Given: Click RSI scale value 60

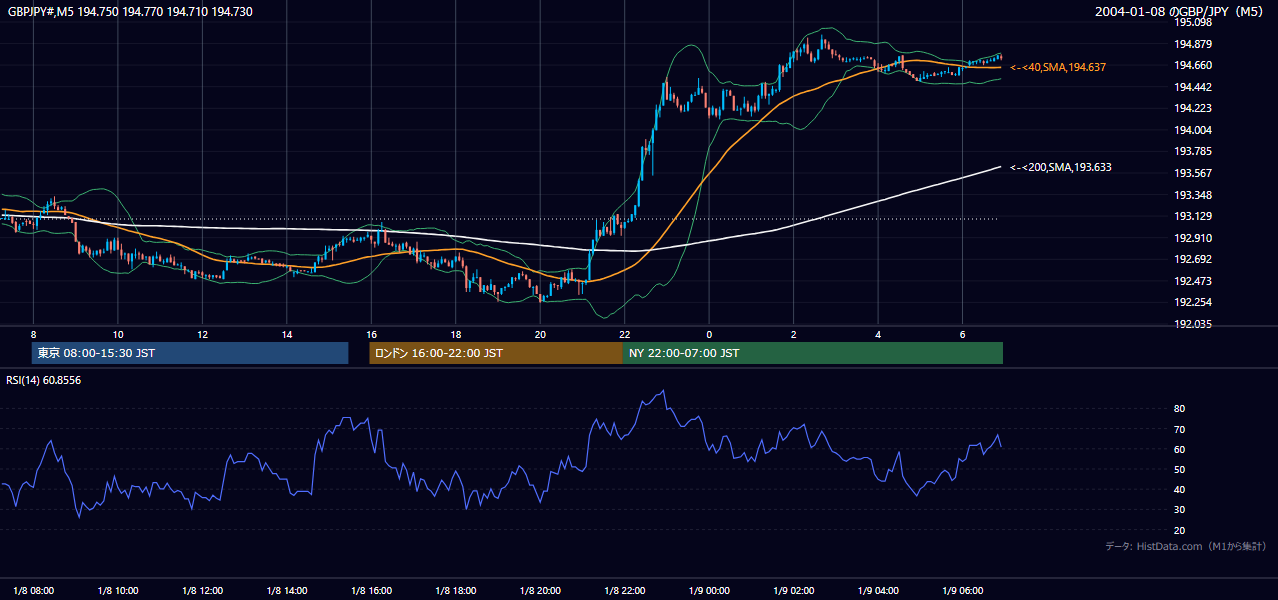Looking at the screenshot, I should coord(1180,449).
